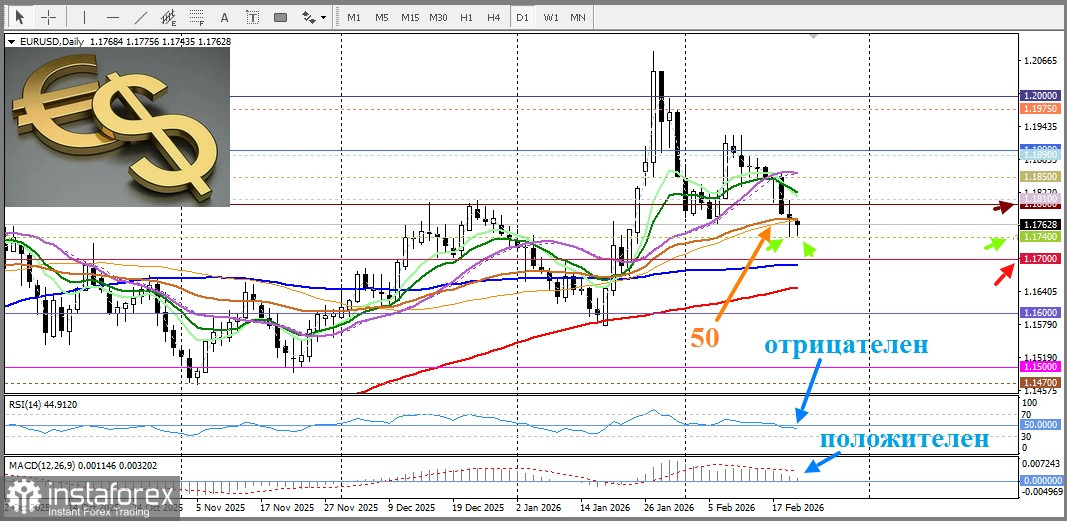
Task: Click the 1.19750 price level label
Action: [x=1040, y=109]
